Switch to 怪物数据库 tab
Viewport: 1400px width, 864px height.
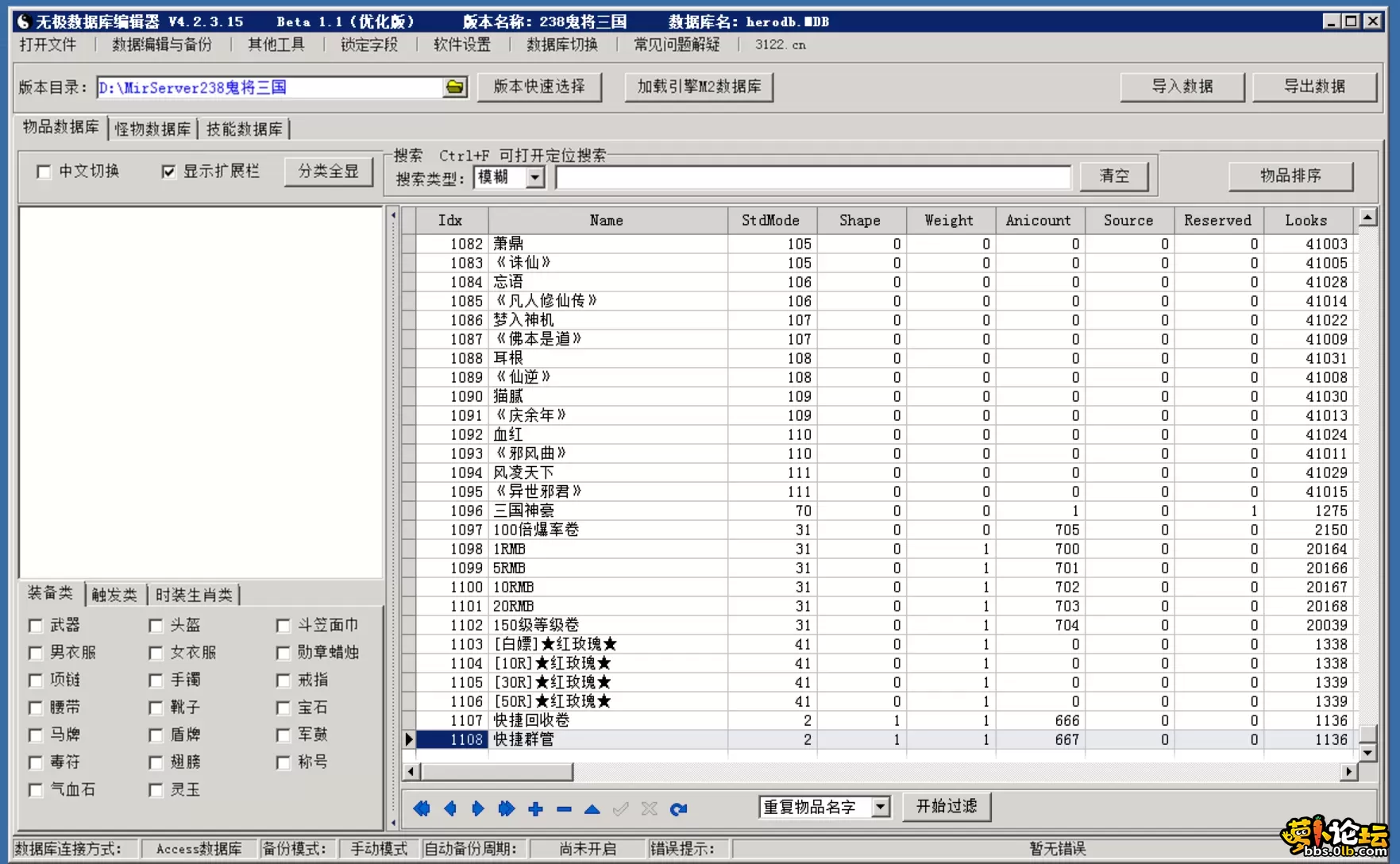coord(152,129)
